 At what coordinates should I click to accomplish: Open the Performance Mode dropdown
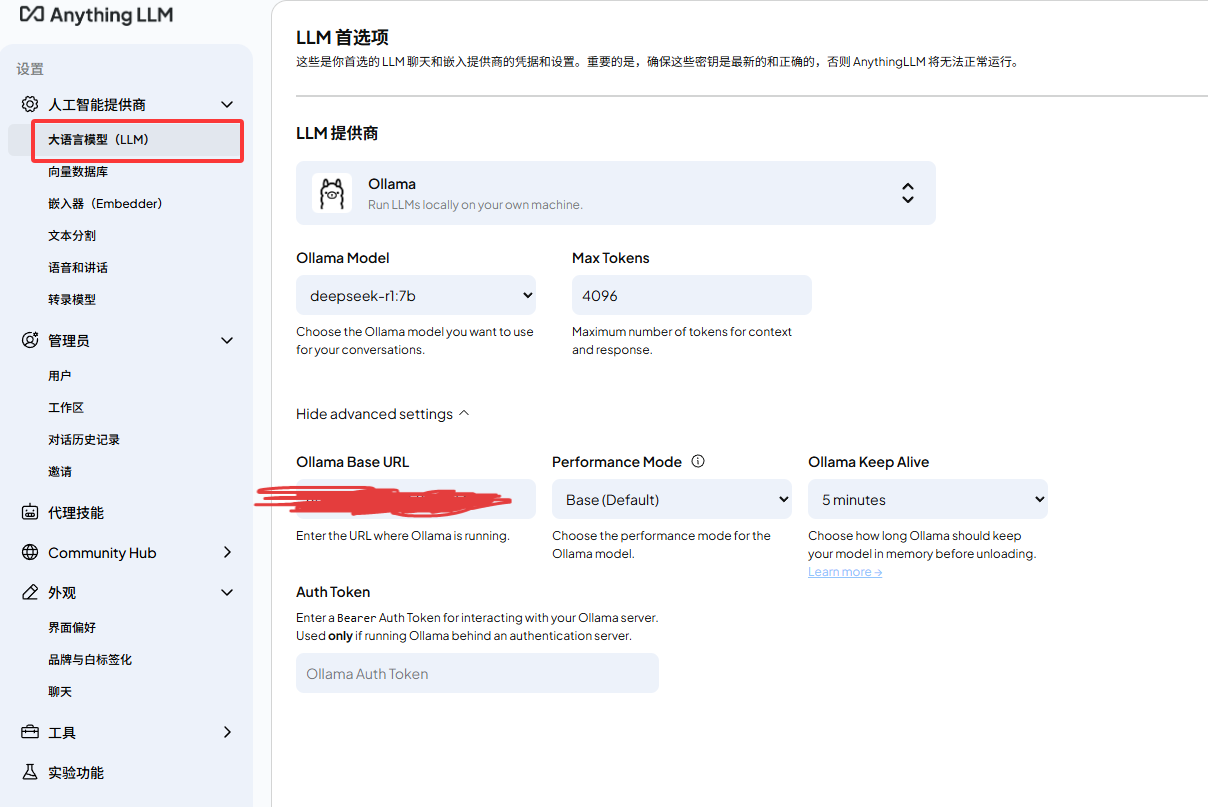coord(672,499)
